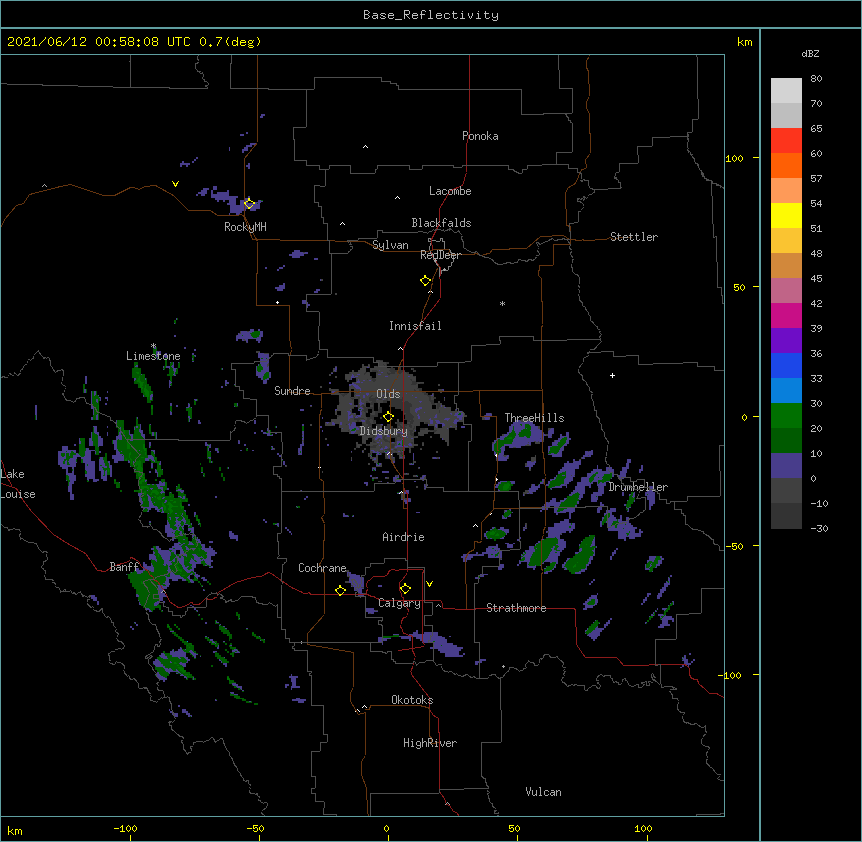The image size is (862, 842).
Task: Select the white asterisk above Limestone
Action: (x=153, y=346)
